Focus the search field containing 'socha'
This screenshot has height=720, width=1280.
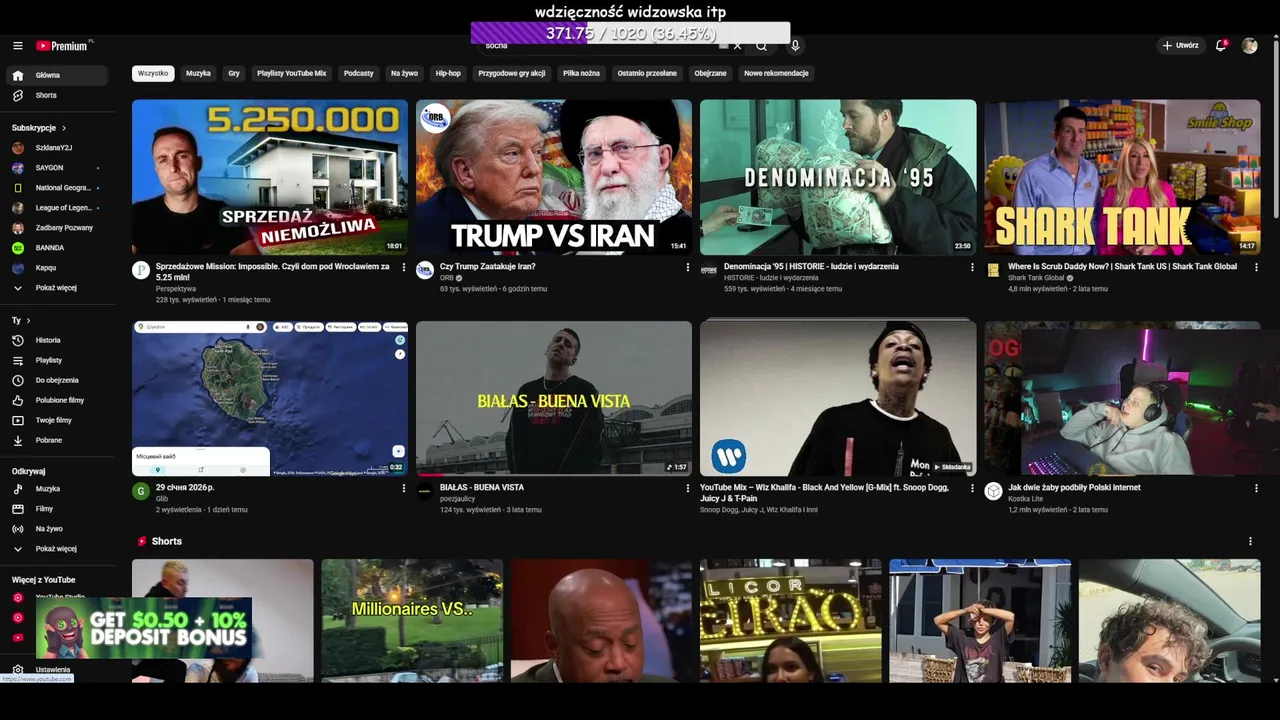(x=600, y=46)
